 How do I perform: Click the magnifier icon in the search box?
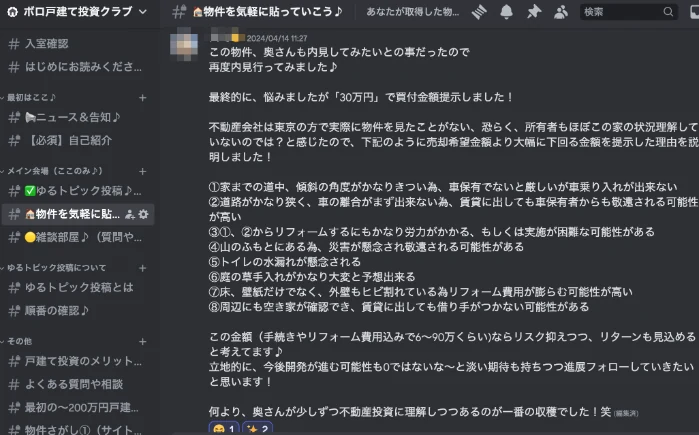click(668, 12)
